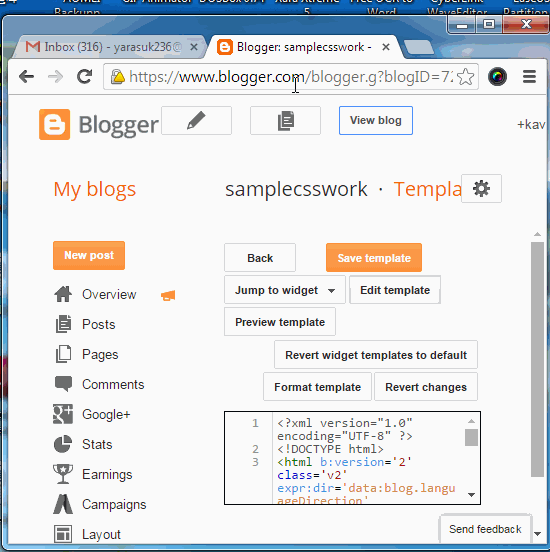This screenshot has width=550, height=552.
Task: Click the page's main vertical scrollbar thumb
Action: coord(537,359)
